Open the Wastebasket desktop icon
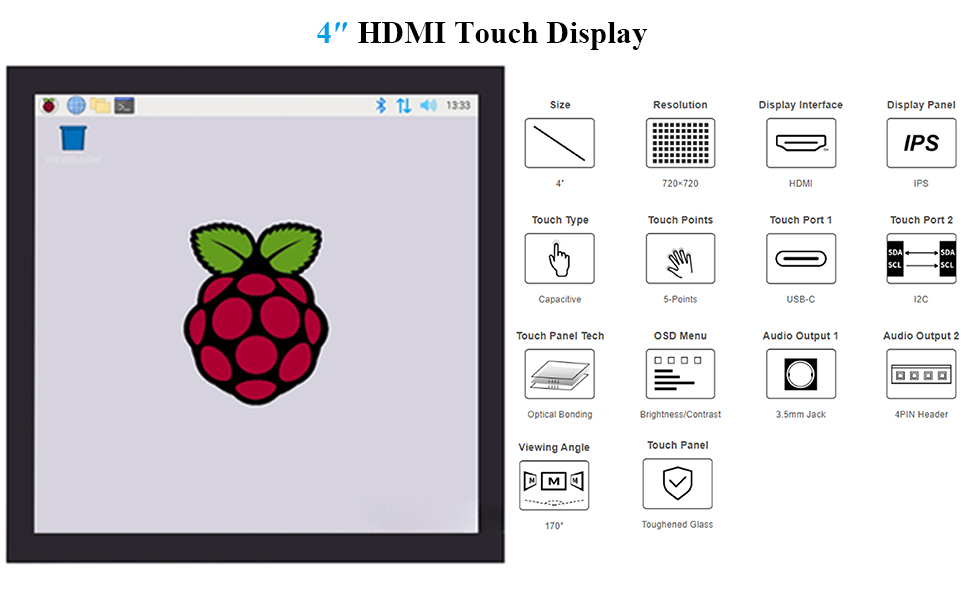970x600 pixels. pyautogui.click(x=73, y=145)
